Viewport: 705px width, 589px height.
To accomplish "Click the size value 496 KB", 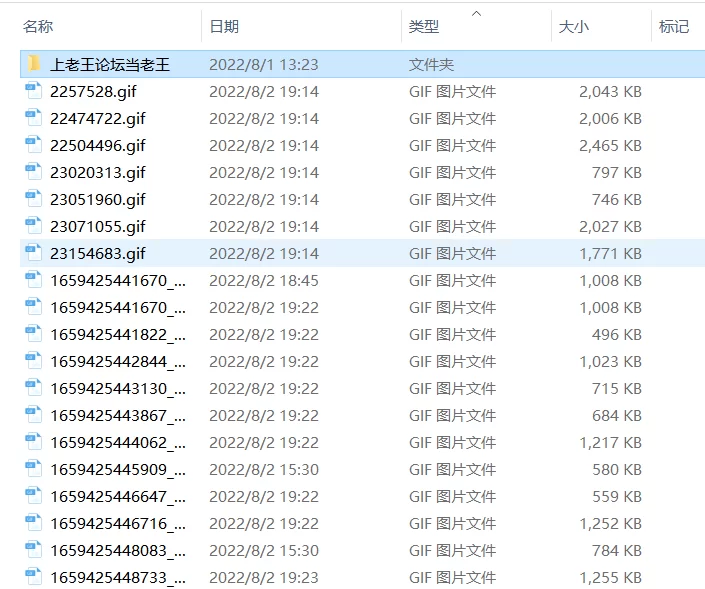I will coord(617,335).
